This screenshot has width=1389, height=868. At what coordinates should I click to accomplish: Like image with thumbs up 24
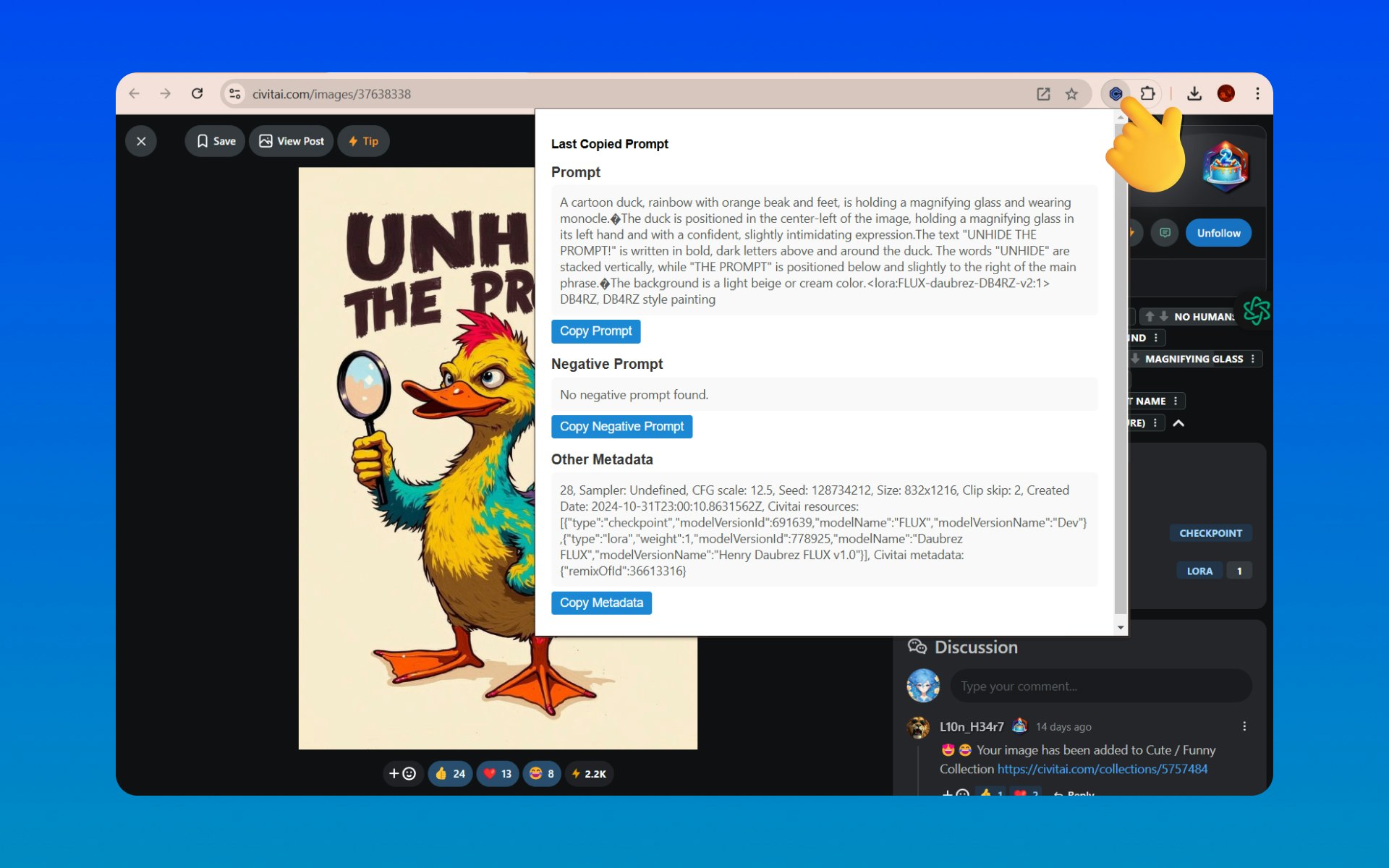(x=450, y=773)
